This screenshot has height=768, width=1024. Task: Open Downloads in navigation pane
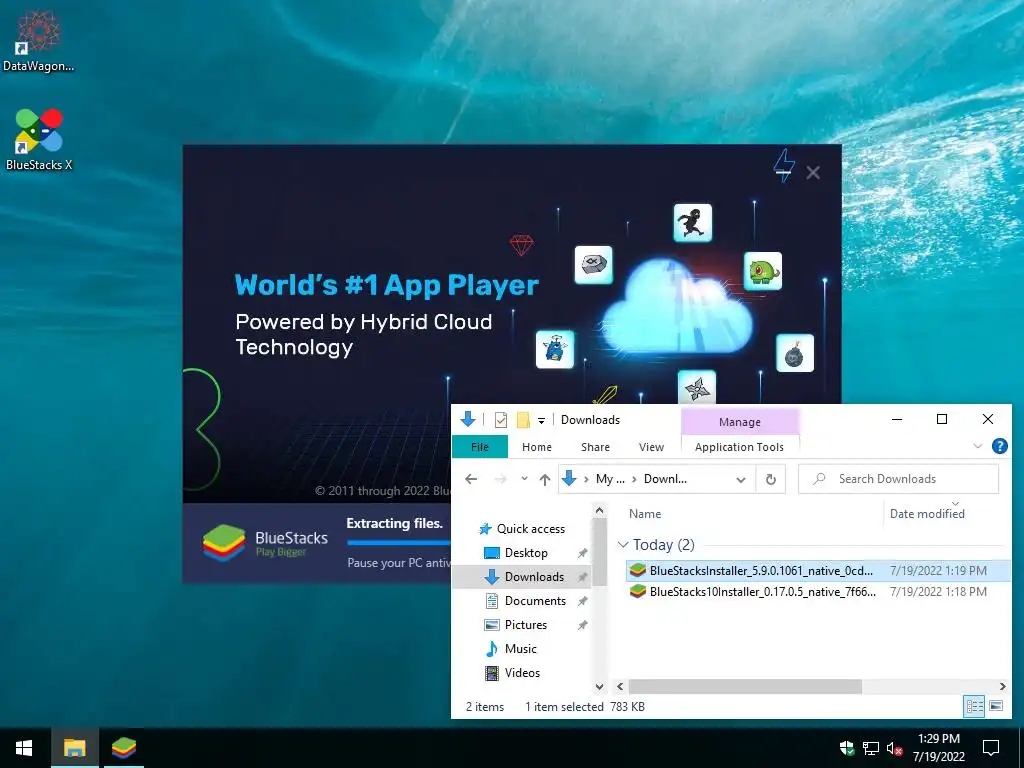(524, 577)
